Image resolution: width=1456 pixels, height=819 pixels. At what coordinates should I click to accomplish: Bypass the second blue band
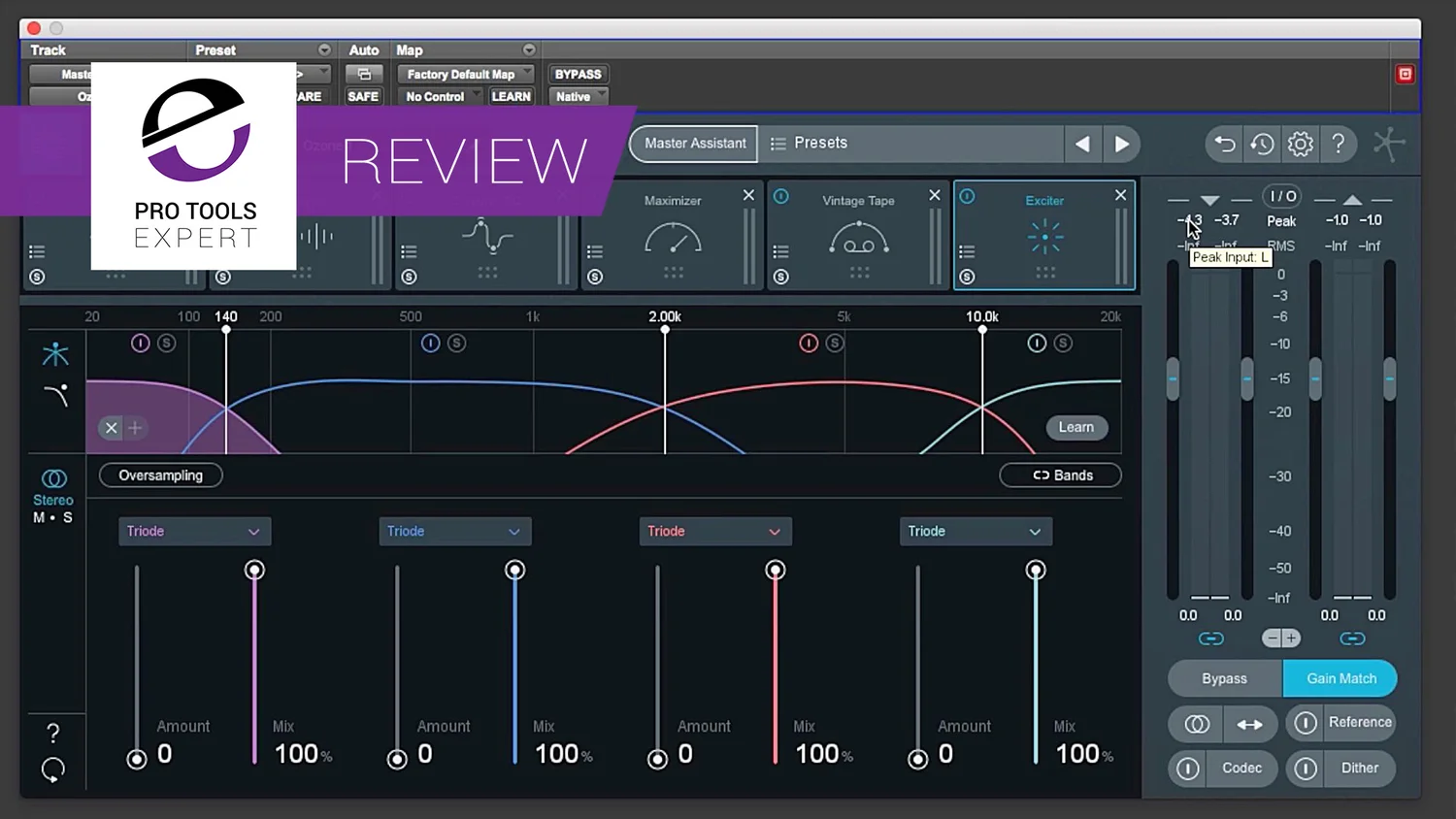click(x=431, y=343)
